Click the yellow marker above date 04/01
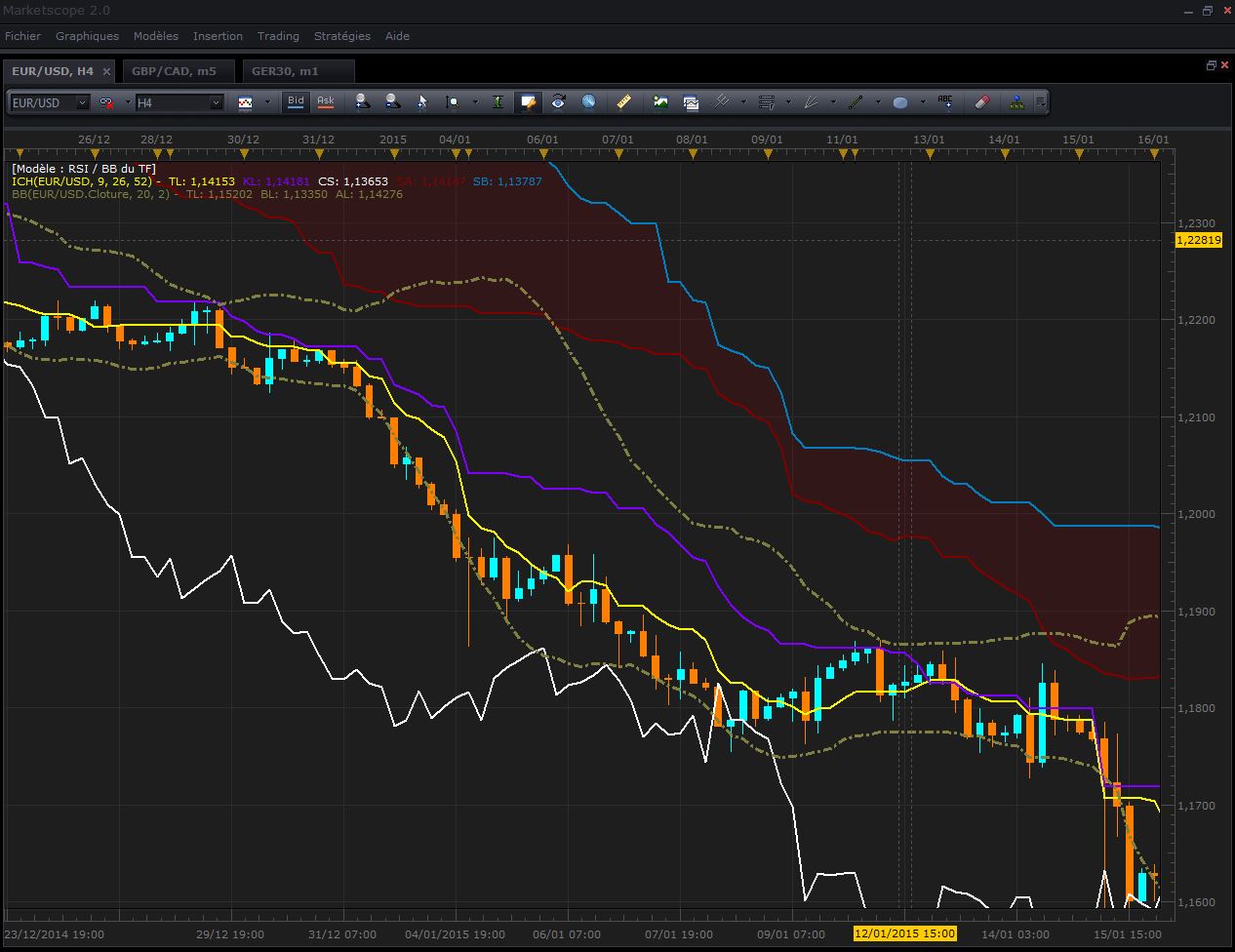 [455, 153]
